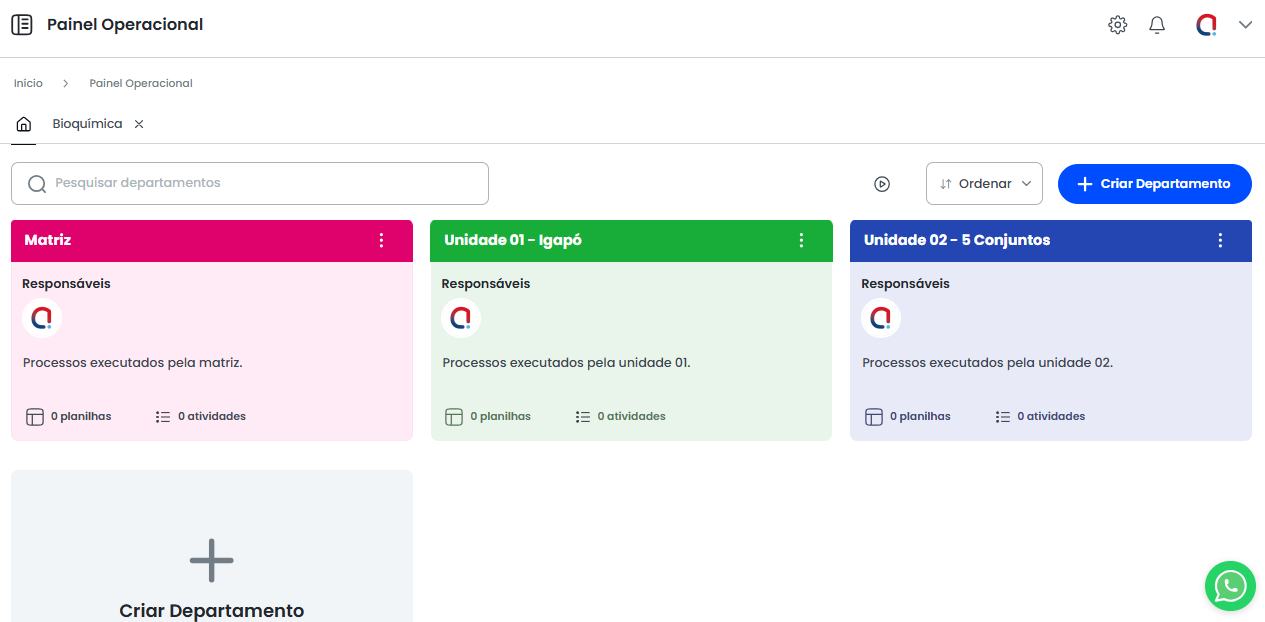Open WhatsApp support chat button
The width and height of the screenshot is (1265, 622).
[1229, 586]
